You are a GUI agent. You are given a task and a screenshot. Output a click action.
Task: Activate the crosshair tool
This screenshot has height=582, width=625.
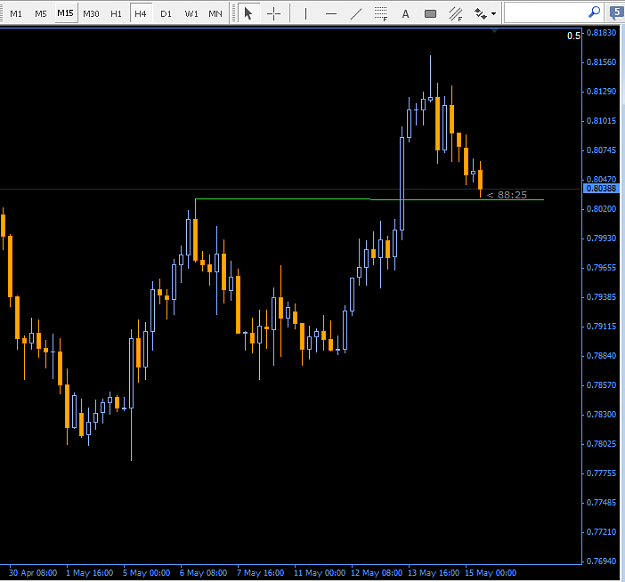274,14
